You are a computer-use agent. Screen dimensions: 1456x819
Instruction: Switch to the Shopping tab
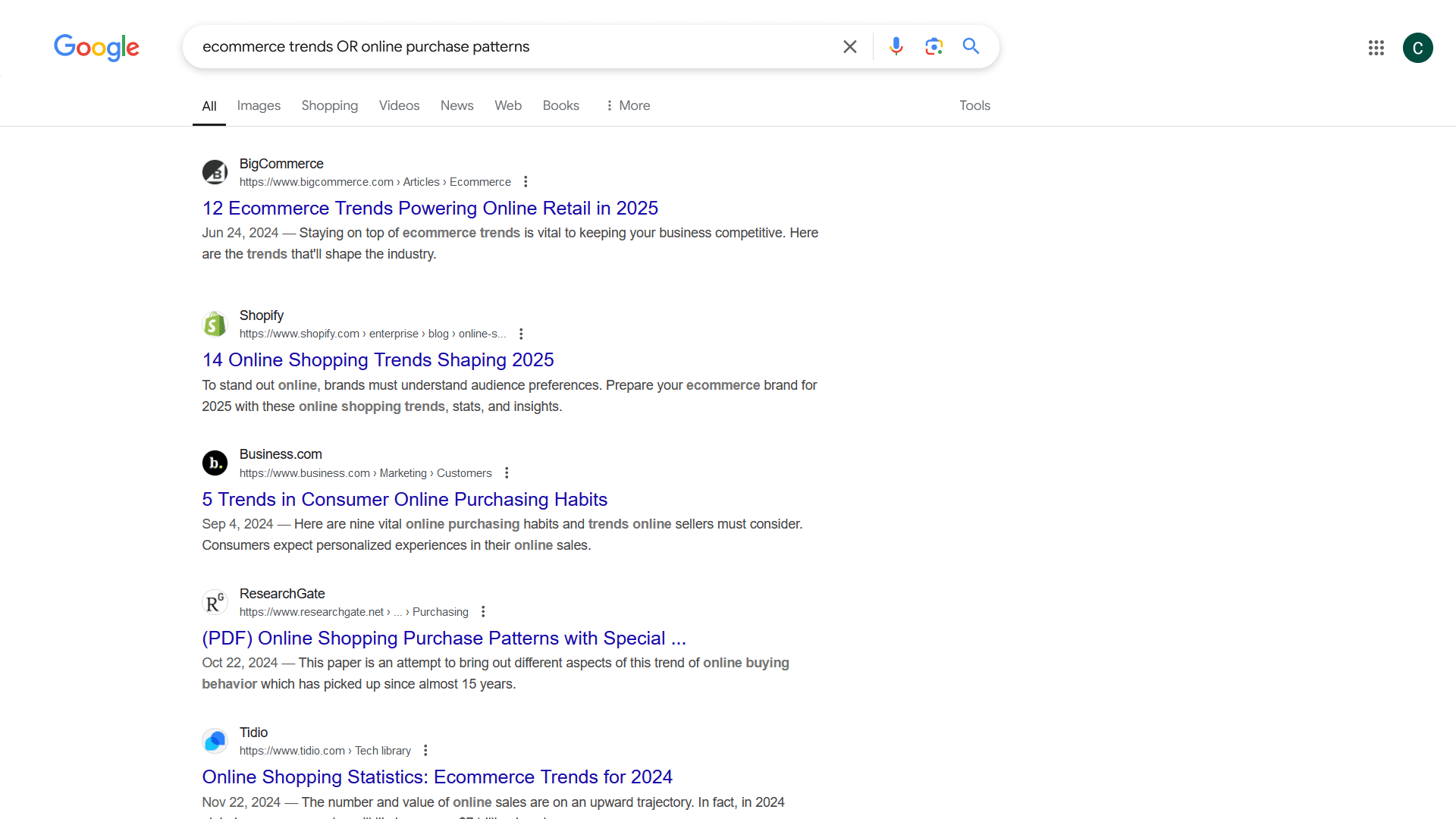330,105
